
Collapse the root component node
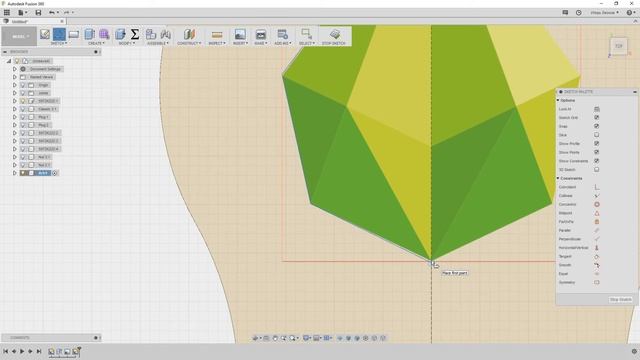(9, 61)
